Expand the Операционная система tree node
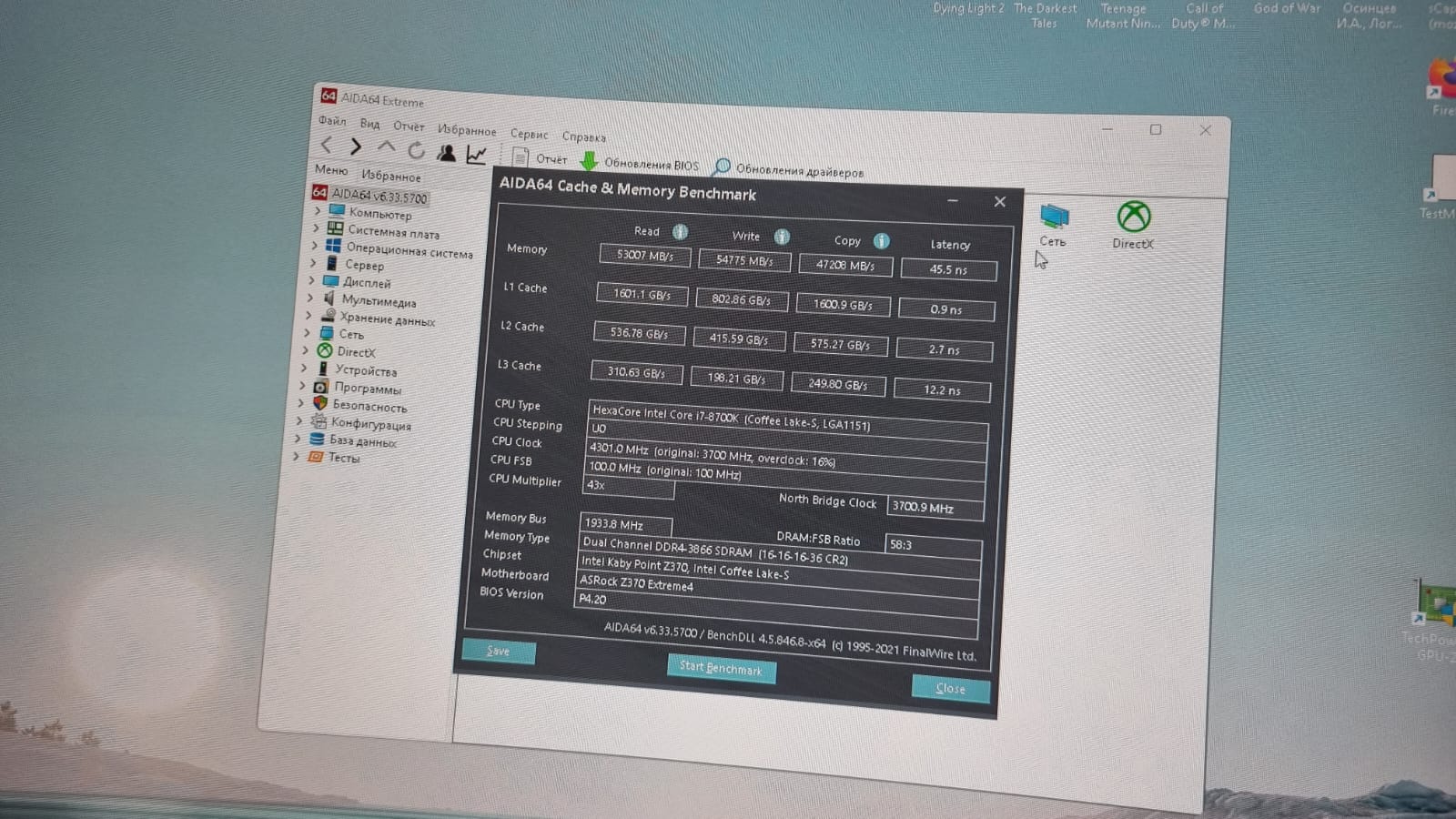 (x=314, y=245)
